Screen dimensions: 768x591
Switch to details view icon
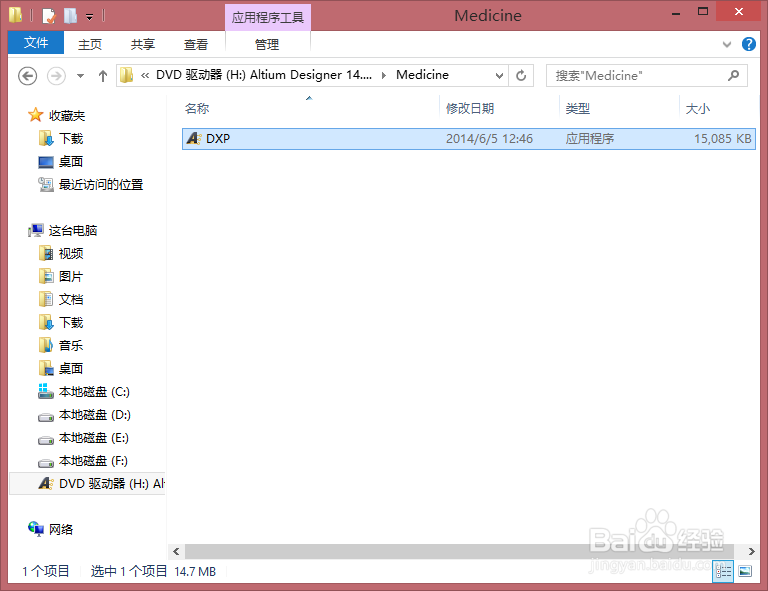(x=723, y=571)
